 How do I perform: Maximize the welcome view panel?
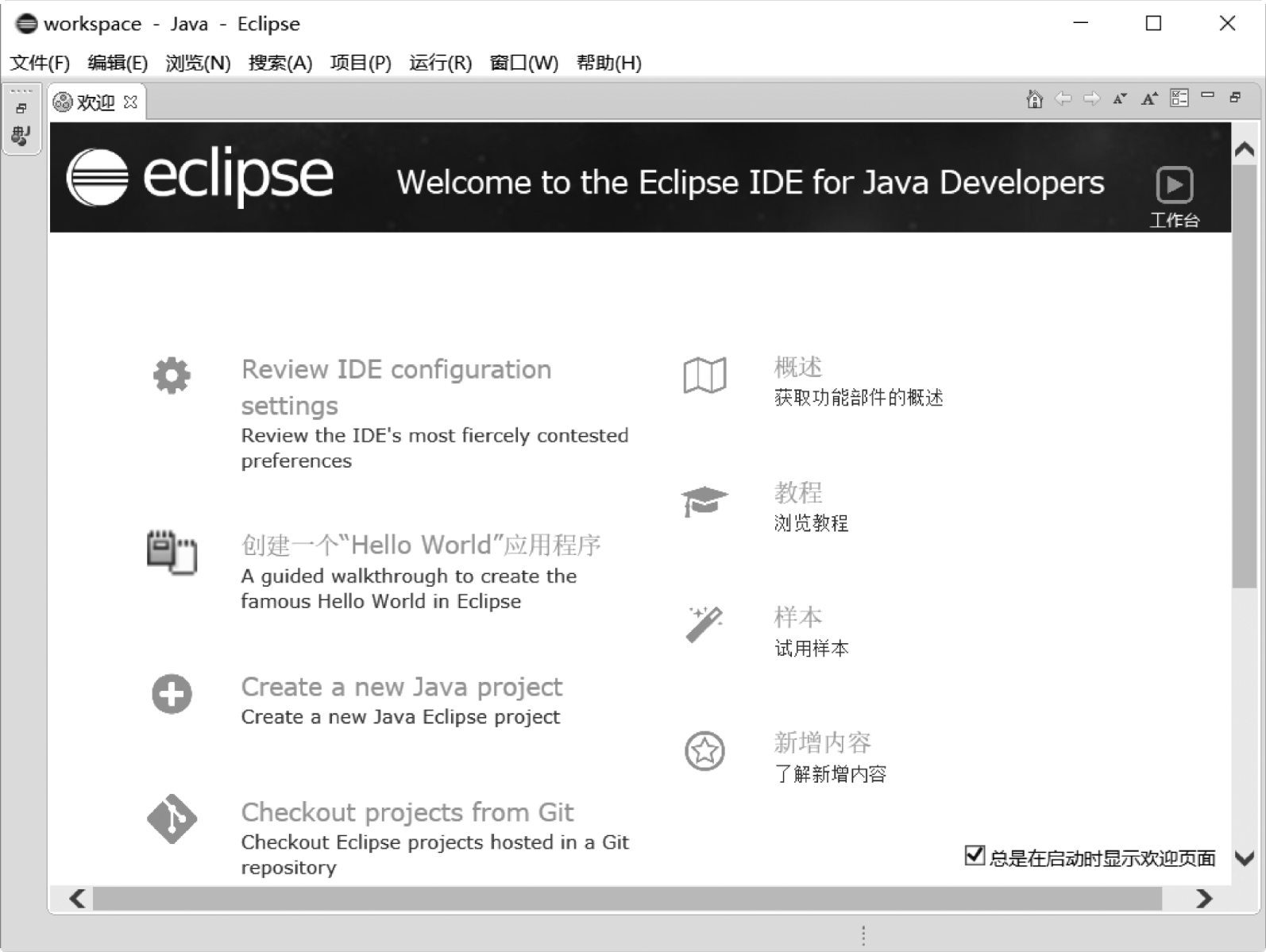coord(1235,97)
